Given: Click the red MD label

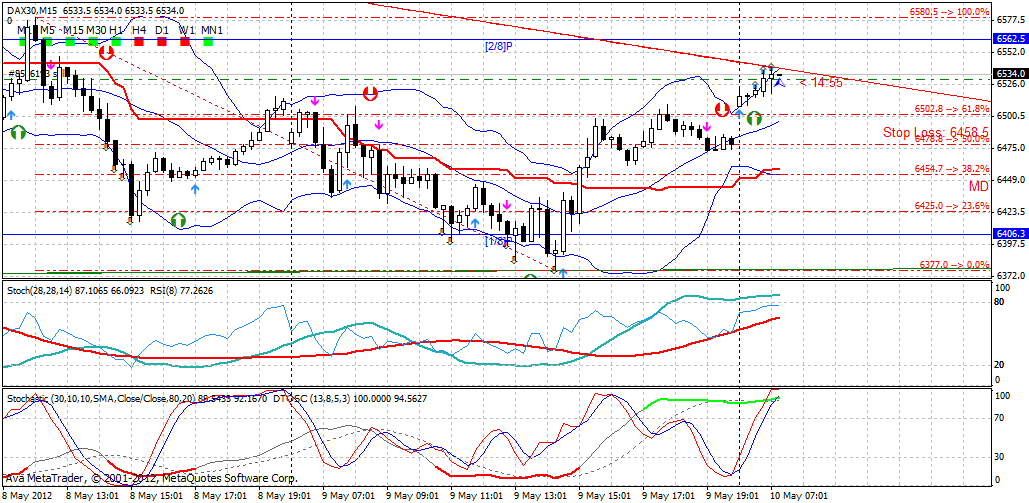Looking at the screenshot, I should tap(979, 187).
